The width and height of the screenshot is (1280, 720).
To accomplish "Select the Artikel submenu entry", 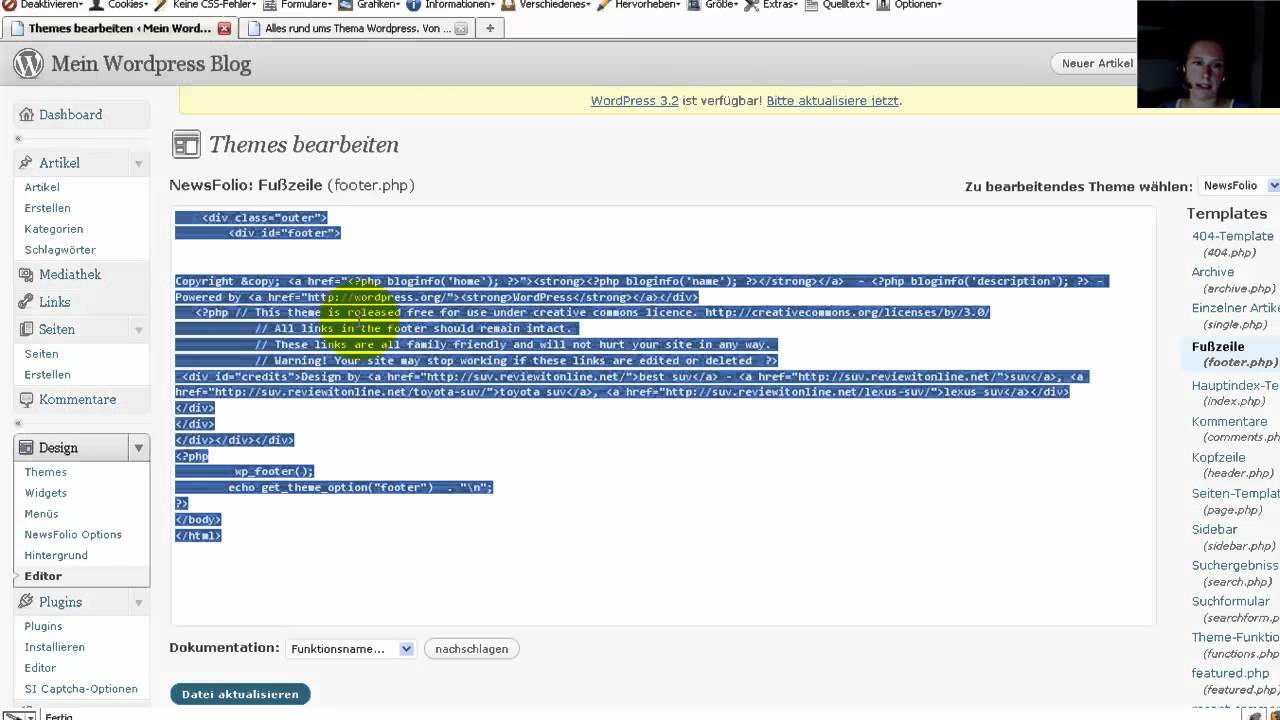I will coord(42,187).
